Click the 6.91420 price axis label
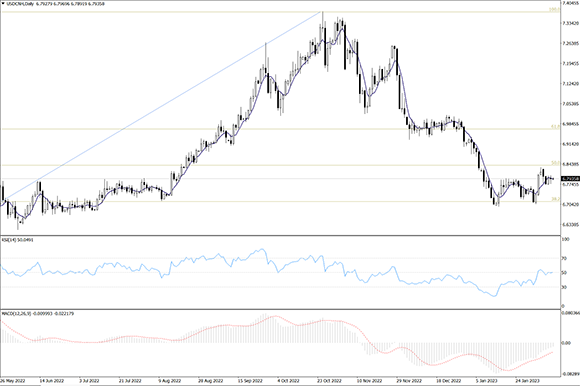 570,143
